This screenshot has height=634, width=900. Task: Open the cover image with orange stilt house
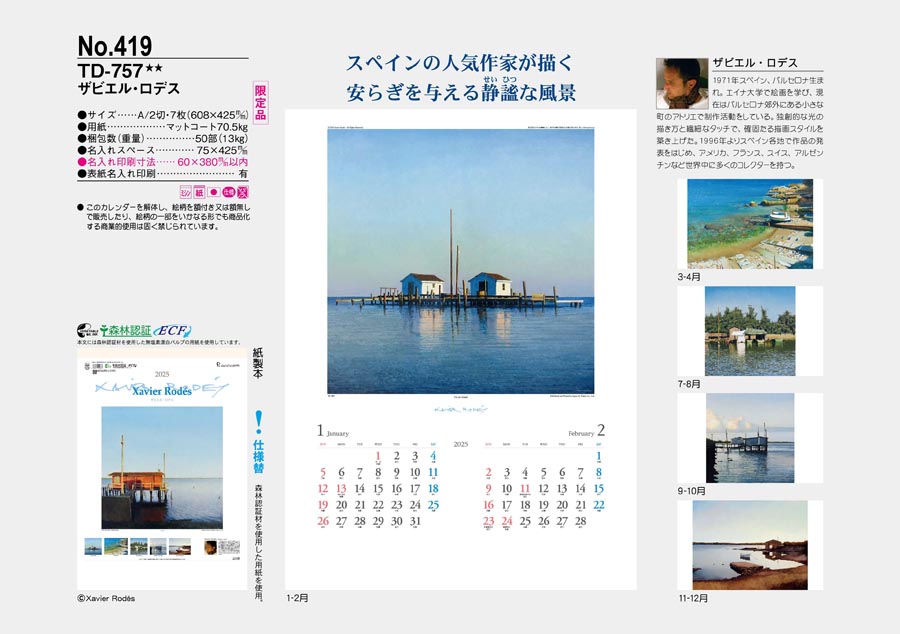162,468
